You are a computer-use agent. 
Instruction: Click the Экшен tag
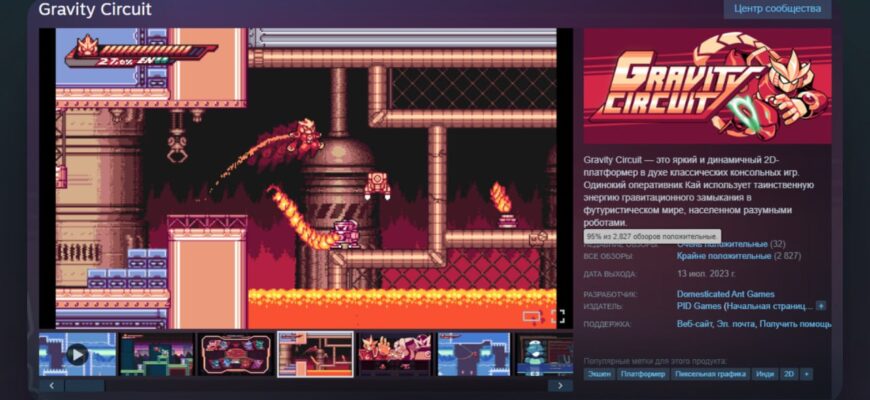tap(599, 374)
